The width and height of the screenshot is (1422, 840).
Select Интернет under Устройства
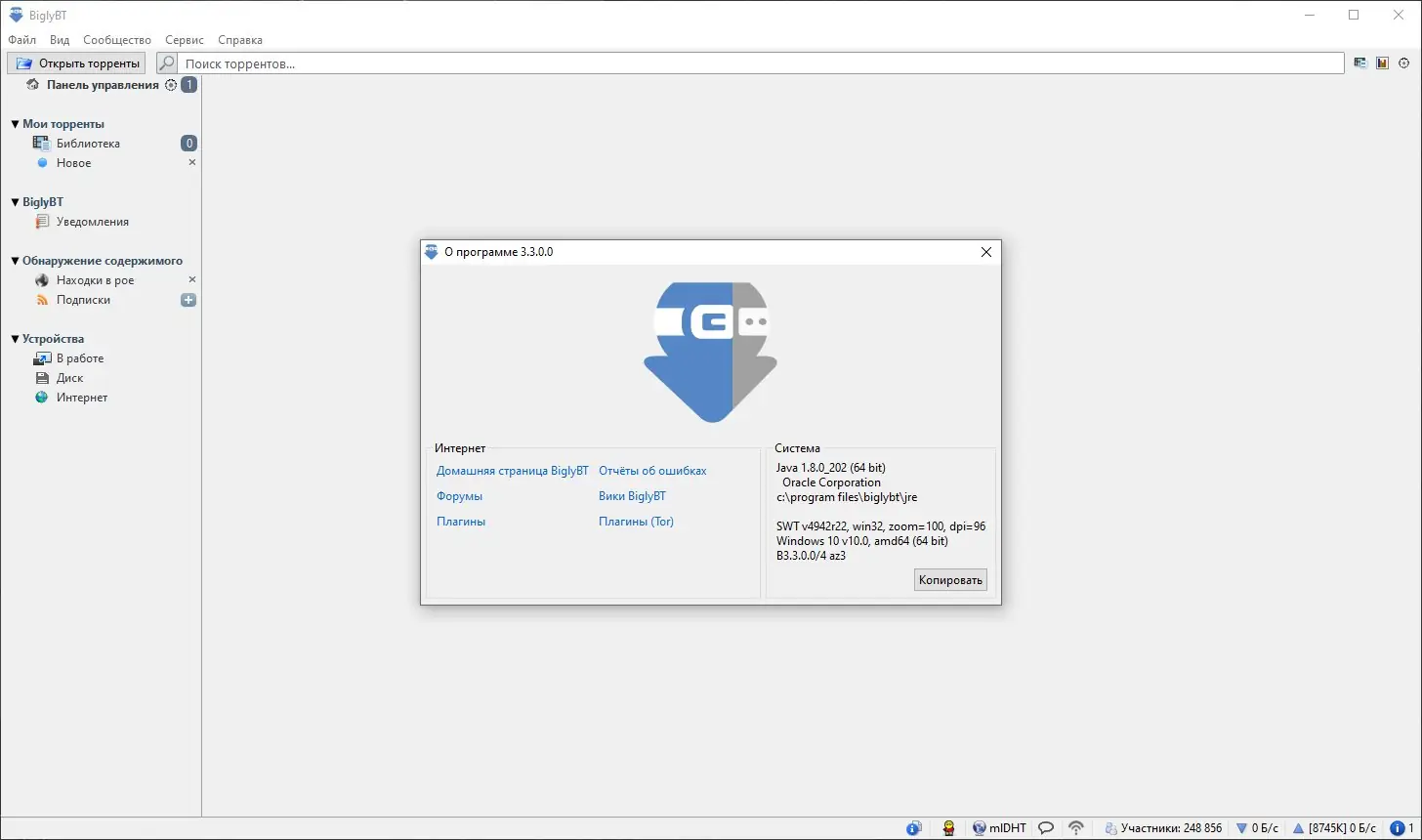point(82,398)
